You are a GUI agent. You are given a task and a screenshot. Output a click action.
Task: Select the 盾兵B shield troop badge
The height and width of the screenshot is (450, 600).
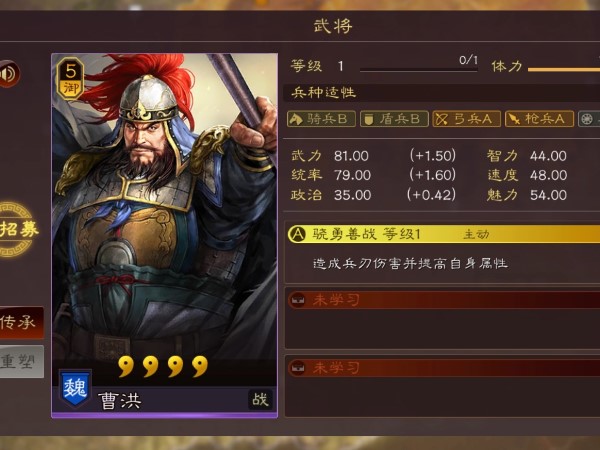pyautogui.click(x=394, y=119)
